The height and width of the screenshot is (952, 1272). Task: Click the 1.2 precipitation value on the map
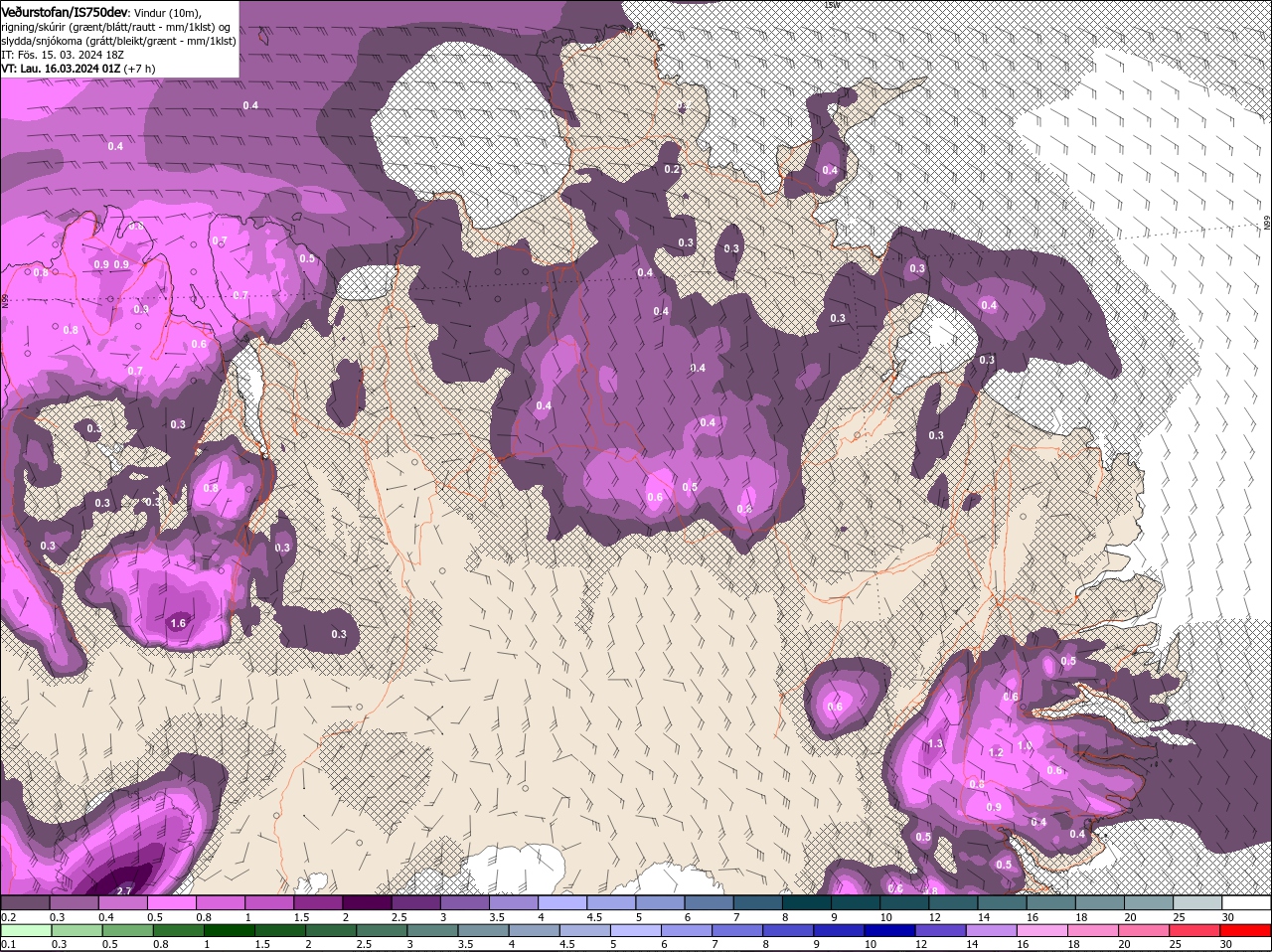997,753
